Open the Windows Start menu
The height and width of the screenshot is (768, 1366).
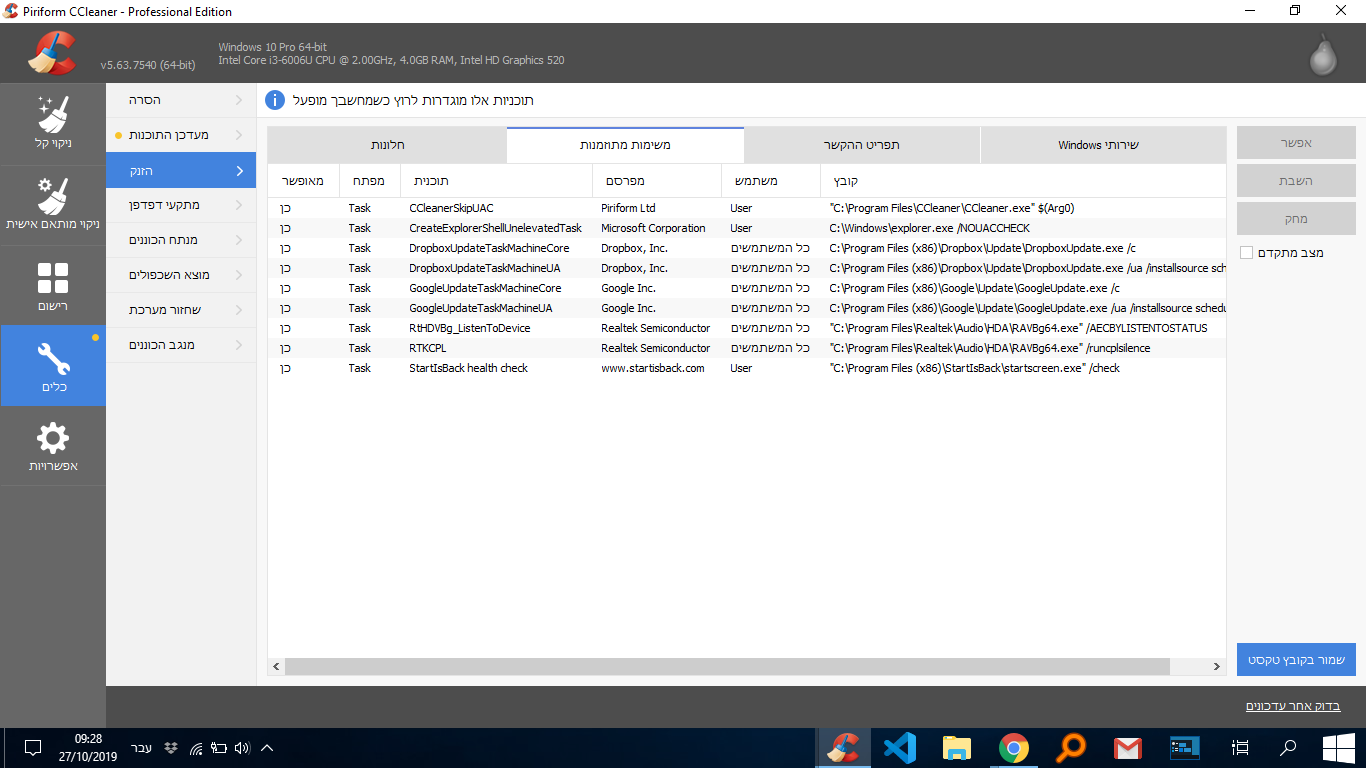[x=1339, y=747]
